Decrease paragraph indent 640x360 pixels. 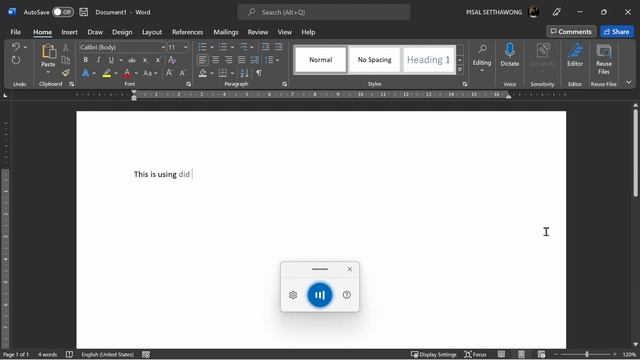[265, 47]
